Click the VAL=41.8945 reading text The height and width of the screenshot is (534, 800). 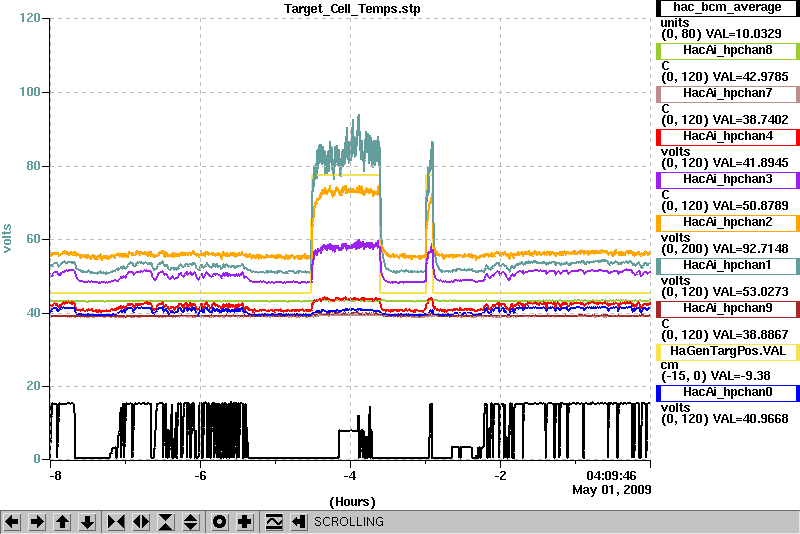pos(751,163)
